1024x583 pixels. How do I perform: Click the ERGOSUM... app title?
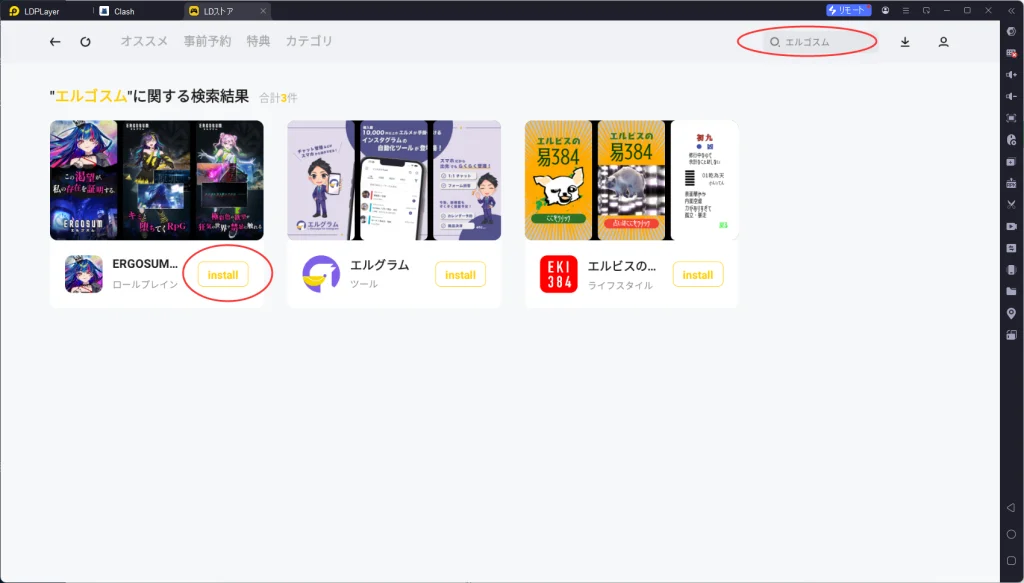[145, 264]
